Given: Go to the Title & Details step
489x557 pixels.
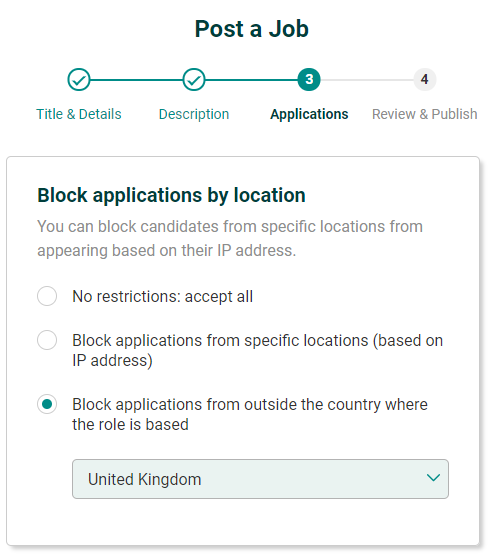Looking at the screenshot, I should click(79, 114).
